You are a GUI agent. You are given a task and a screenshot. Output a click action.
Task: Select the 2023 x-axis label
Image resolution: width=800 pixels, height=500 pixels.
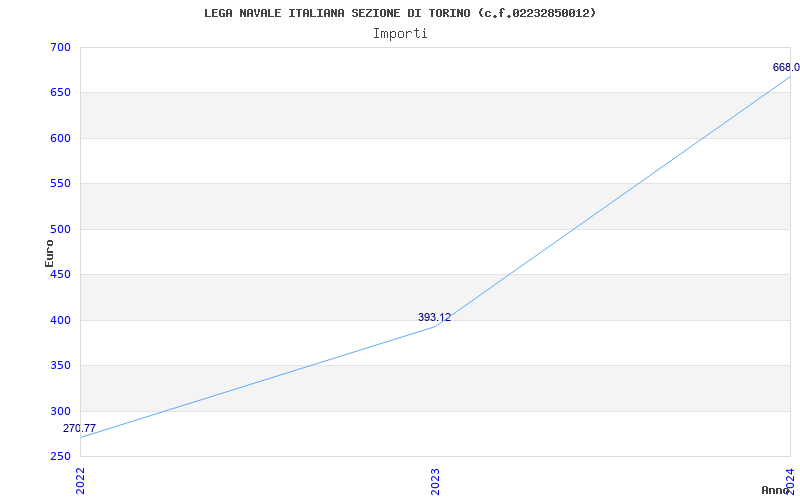point(435,481)
